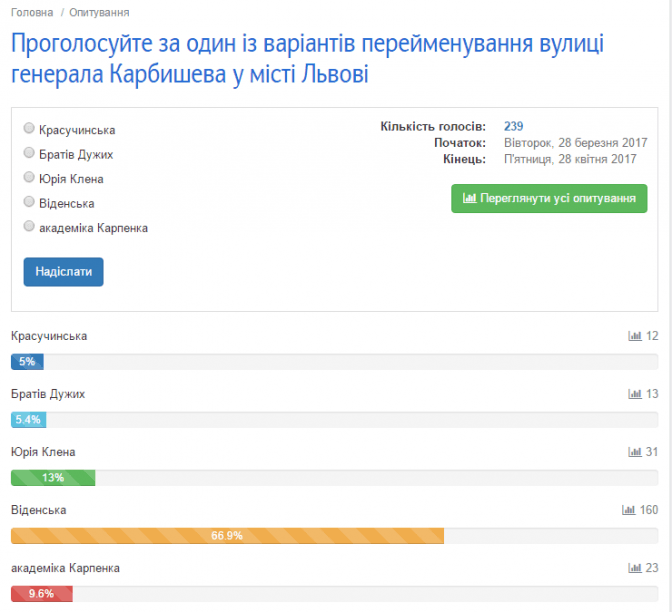This screenshot has height=612, width=672.
Task: Choose академіка Карпенка radio option
Action: coord(29,227)
